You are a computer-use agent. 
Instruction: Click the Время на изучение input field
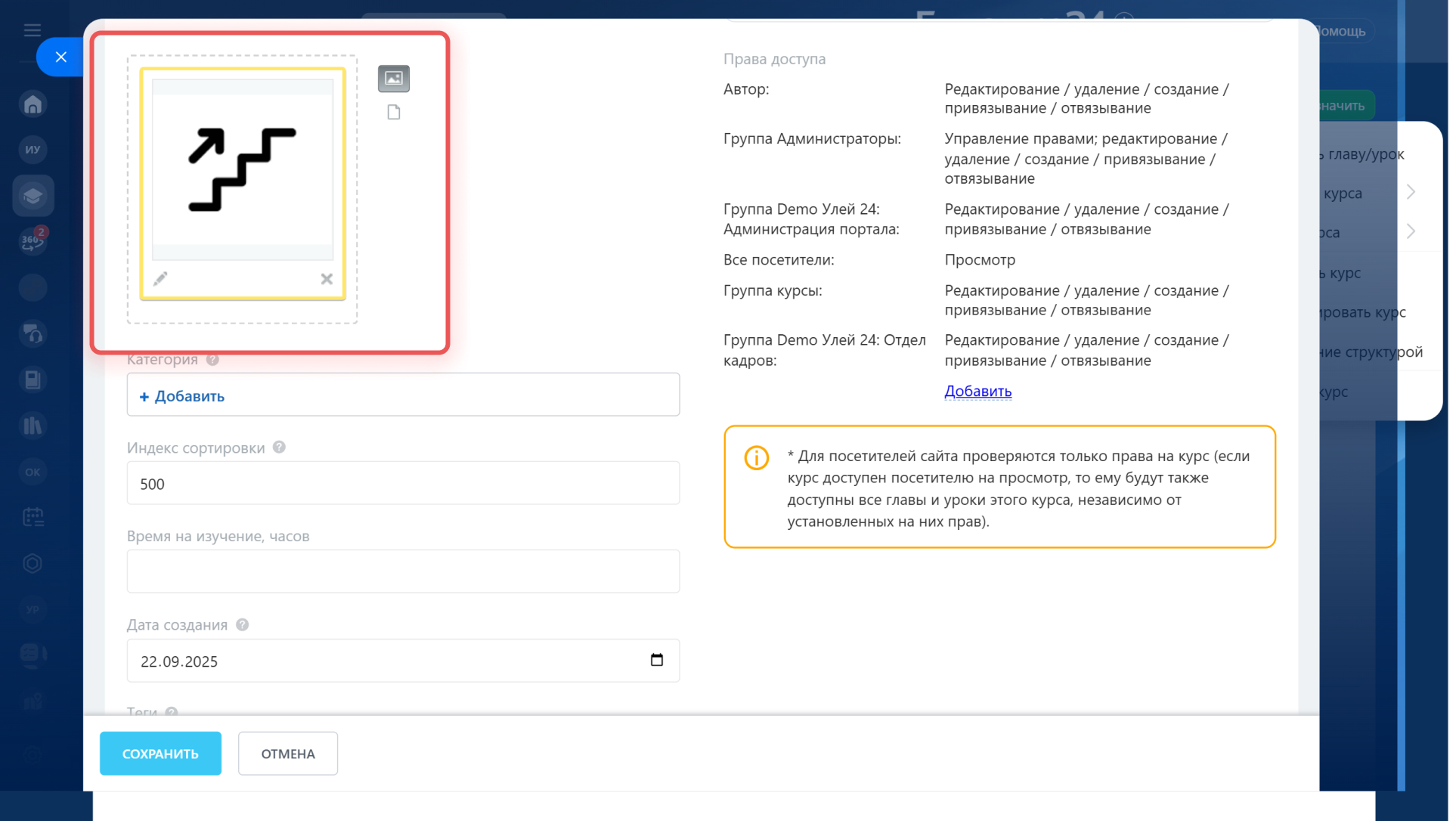(403, 572)
